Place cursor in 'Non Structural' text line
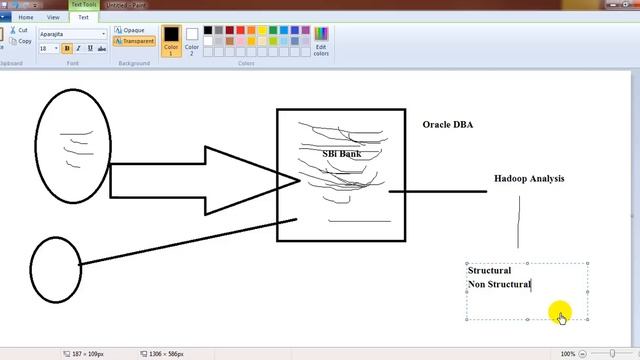640x360 pixels. click(499, 284)
